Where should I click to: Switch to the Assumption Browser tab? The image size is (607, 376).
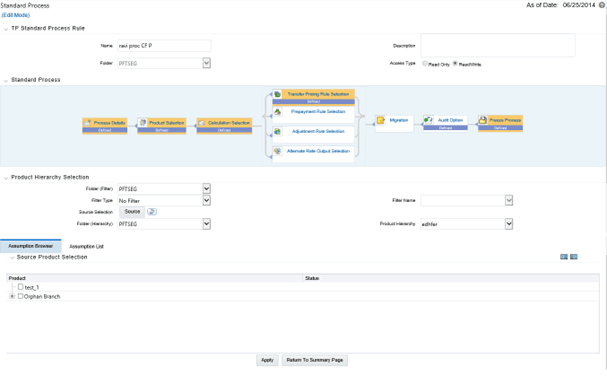[31, 246]
